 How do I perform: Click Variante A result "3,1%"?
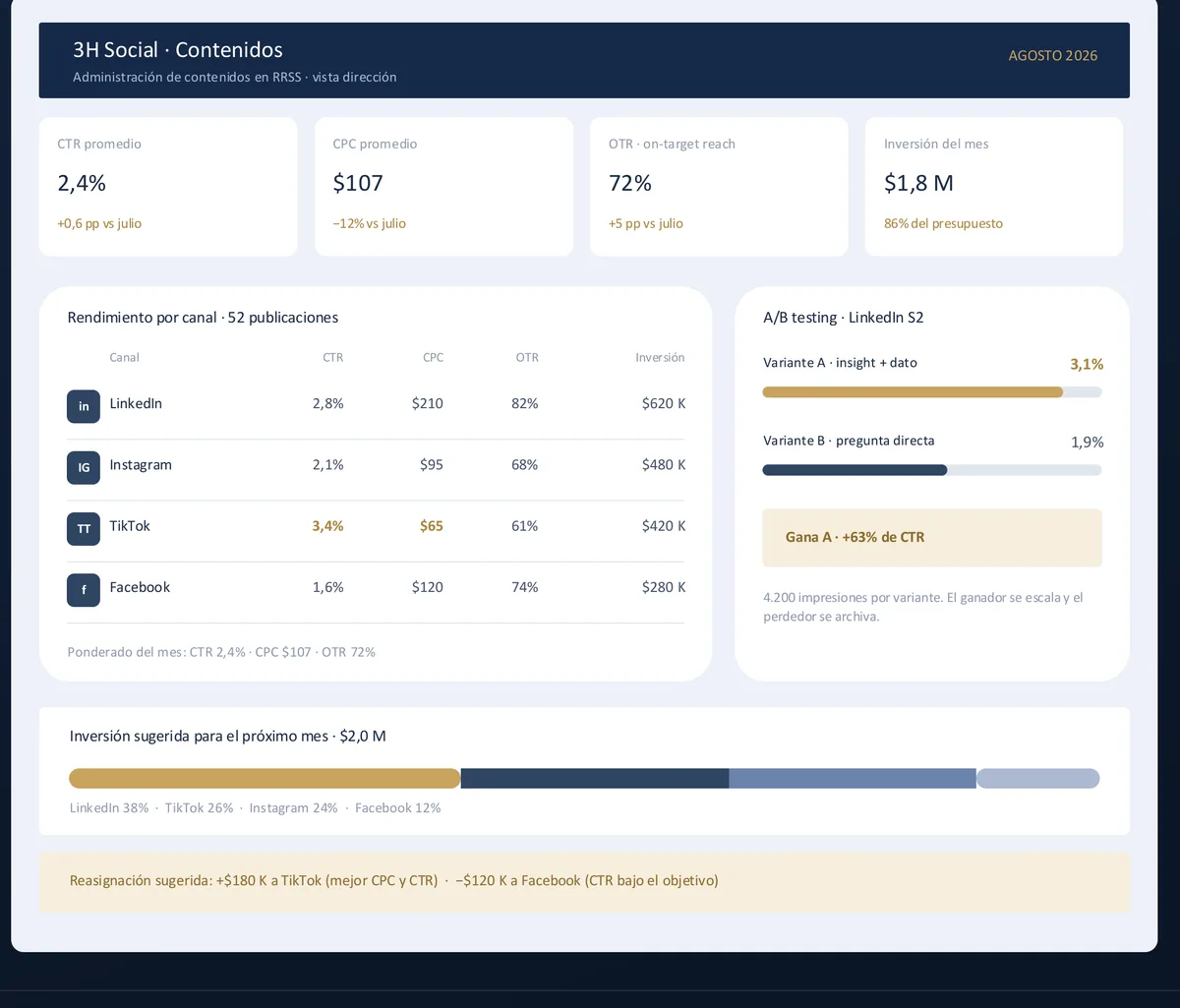click(x=1087, y=365)
